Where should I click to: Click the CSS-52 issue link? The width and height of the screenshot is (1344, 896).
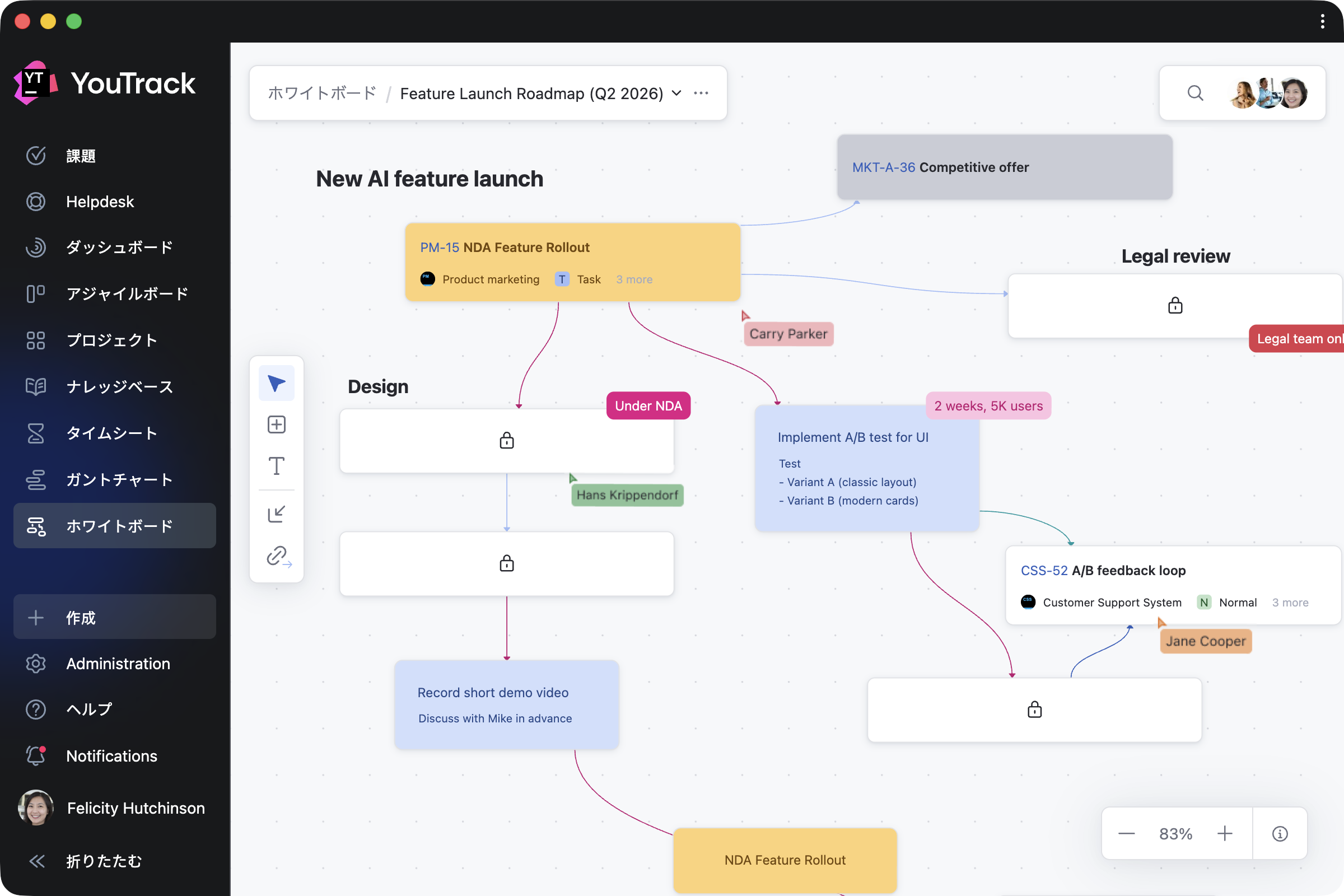pos(1043,570)
